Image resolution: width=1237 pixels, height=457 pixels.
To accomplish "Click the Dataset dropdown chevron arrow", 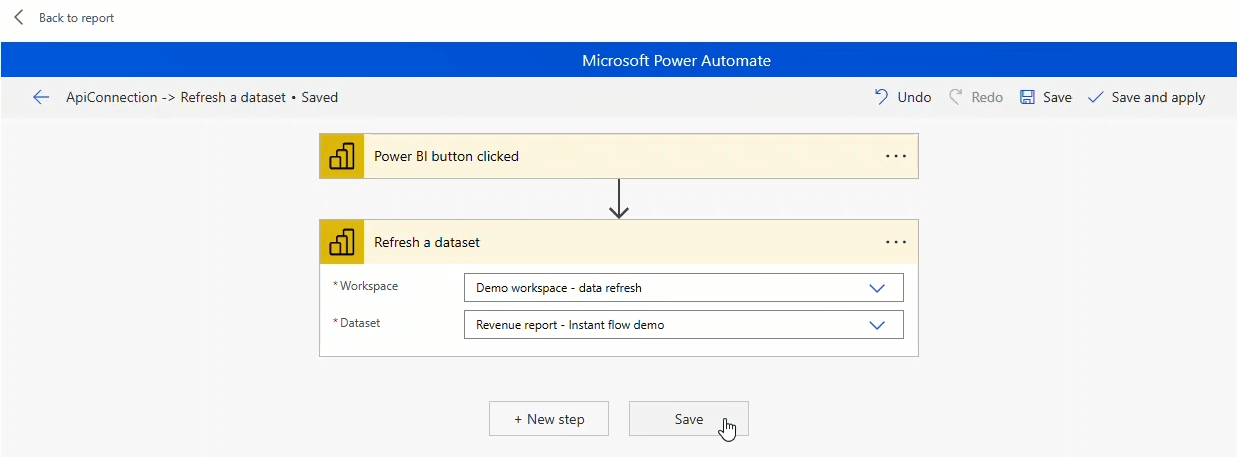I will point(877,325).
